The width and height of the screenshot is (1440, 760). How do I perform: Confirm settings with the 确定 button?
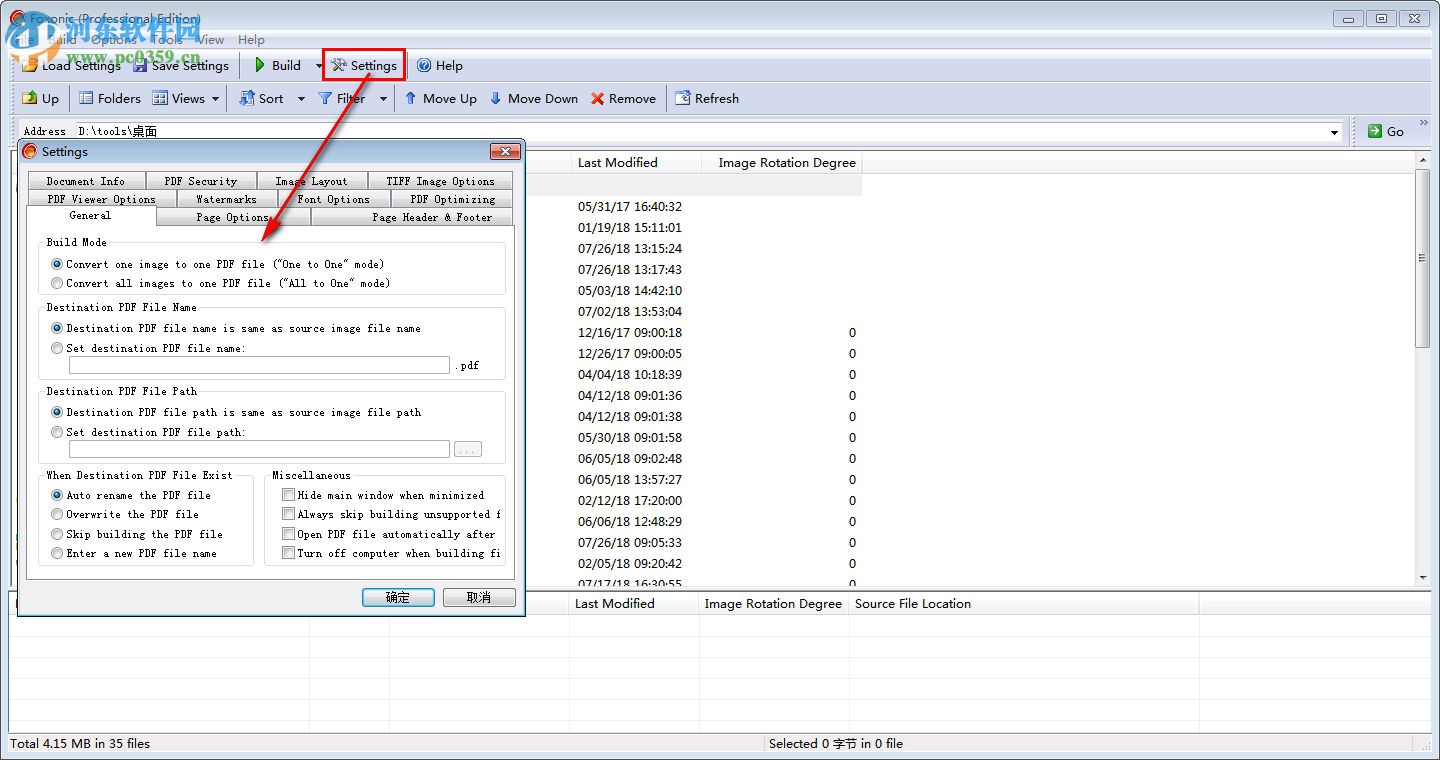tap(398, 597)
